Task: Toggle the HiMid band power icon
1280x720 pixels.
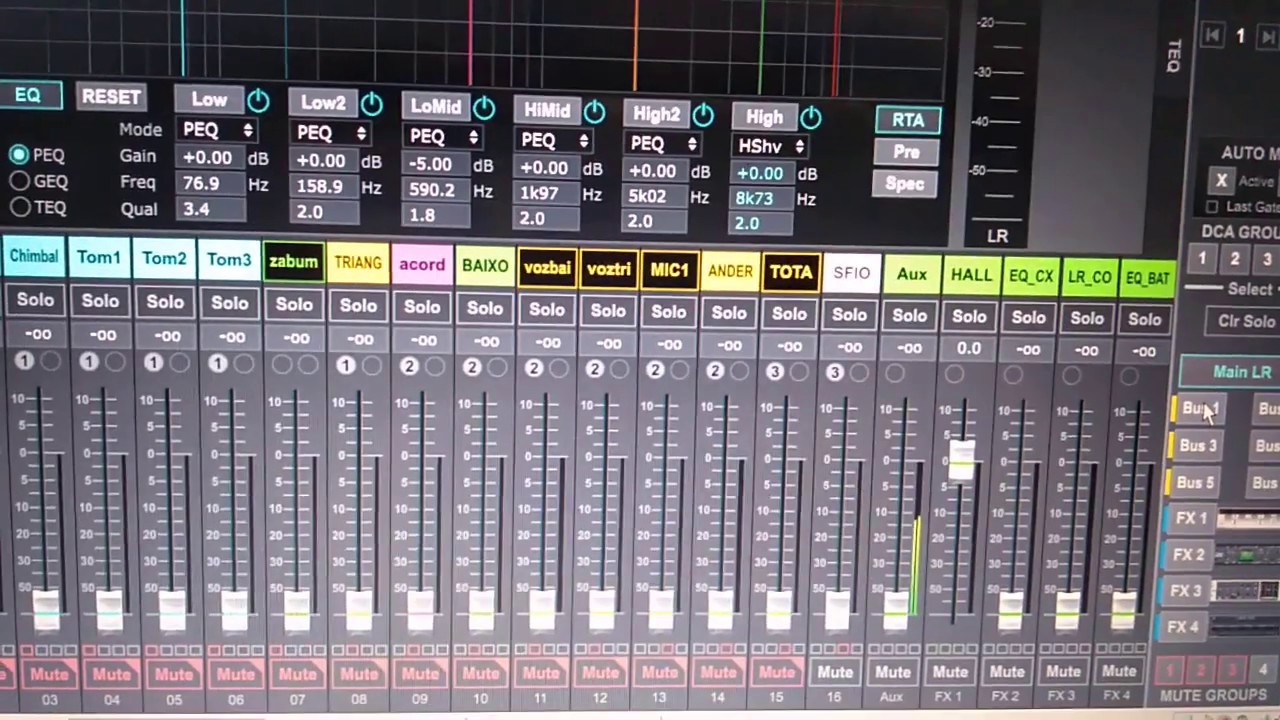Action: point(594,111)
